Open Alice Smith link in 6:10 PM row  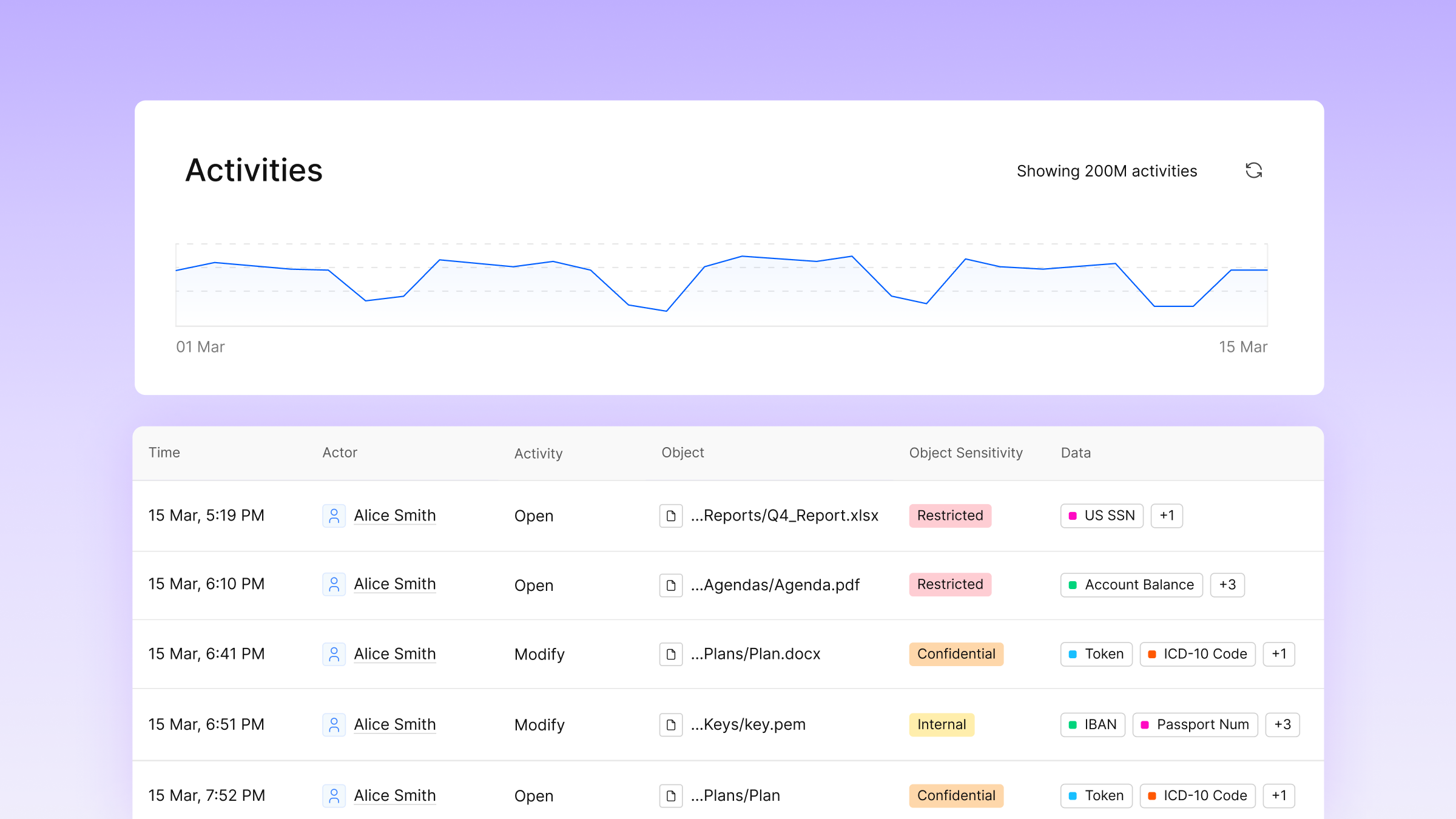[395, 584]
